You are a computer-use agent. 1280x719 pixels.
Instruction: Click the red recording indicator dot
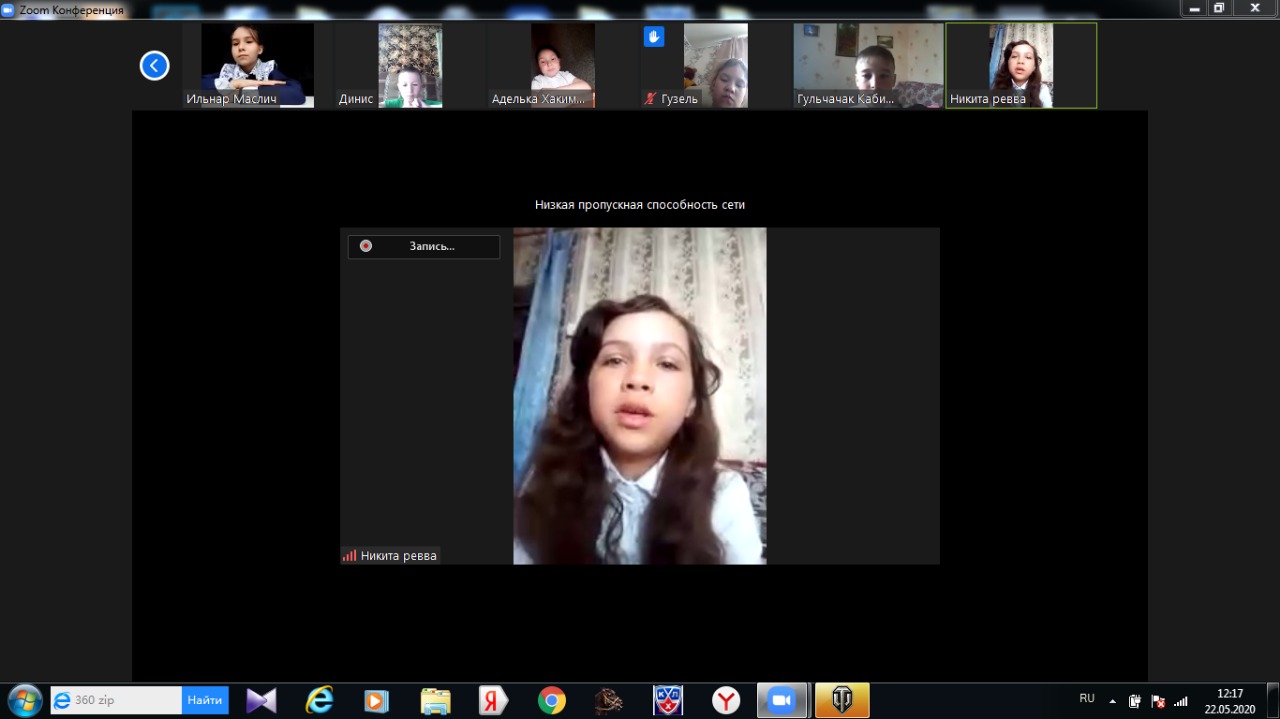(x=366, y=246)
